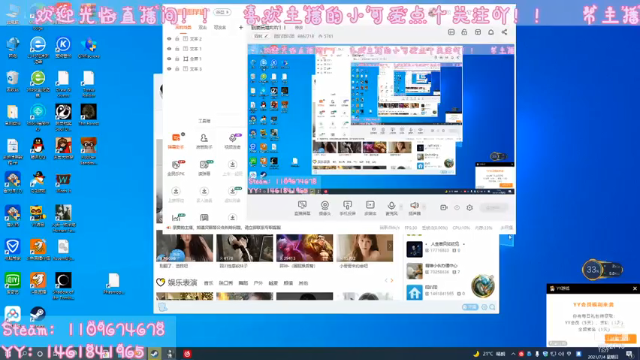
Task: Hide the 文本1 layer with its eye icon
Action: tap(169, 49)
